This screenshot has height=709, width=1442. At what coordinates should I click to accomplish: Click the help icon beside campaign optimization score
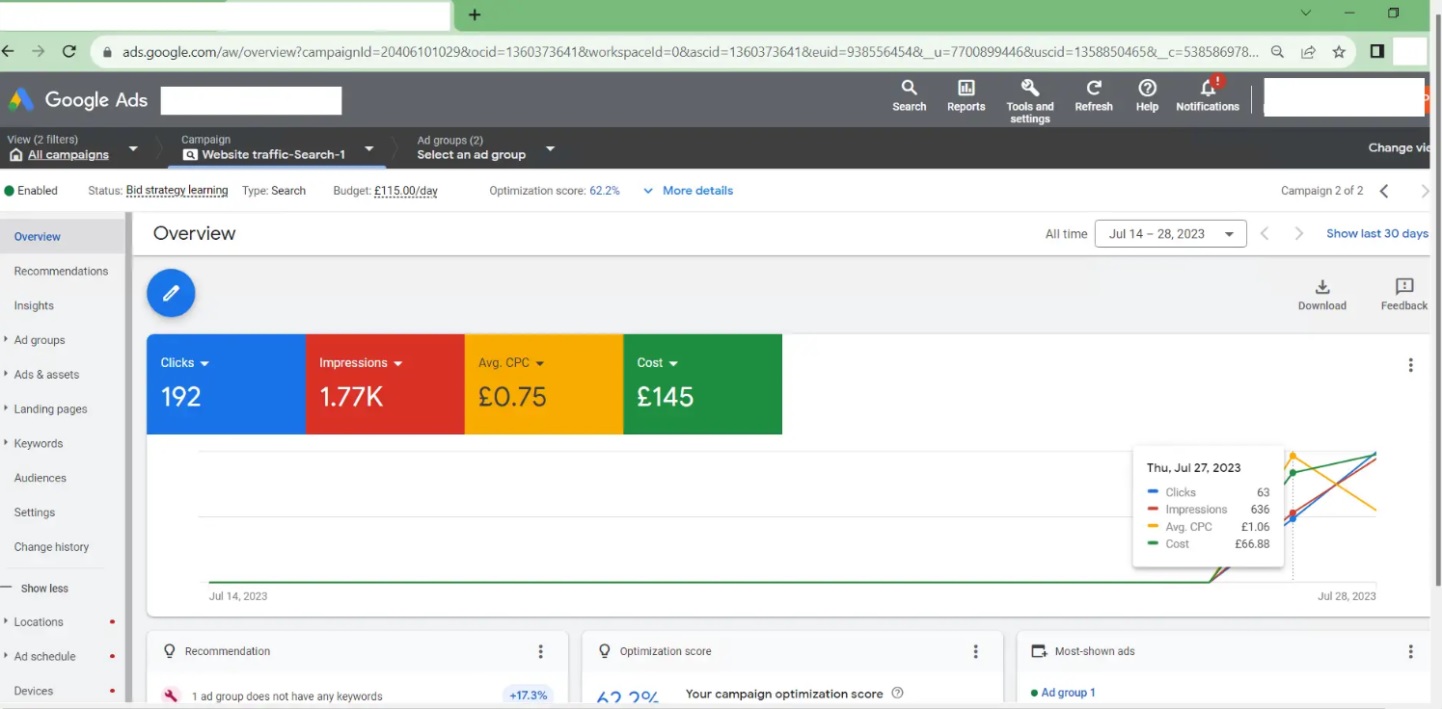click(897, 693)
